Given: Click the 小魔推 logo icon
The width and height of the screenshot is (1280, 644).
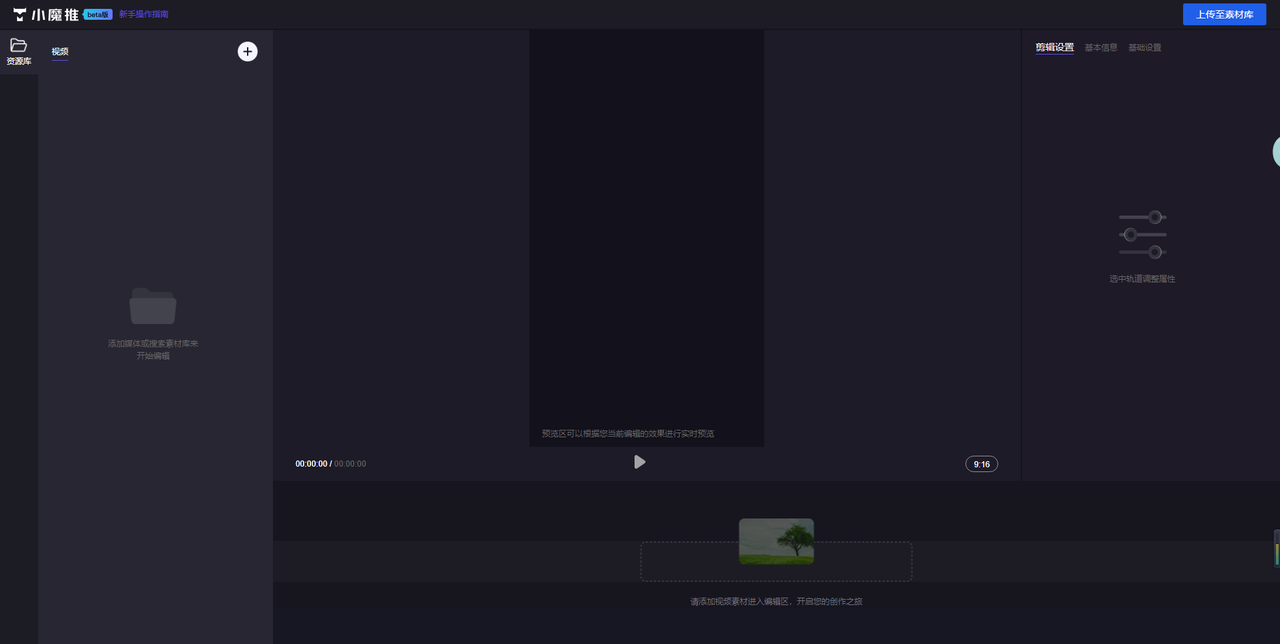Looking at the screenshot, I should point(19,15).
